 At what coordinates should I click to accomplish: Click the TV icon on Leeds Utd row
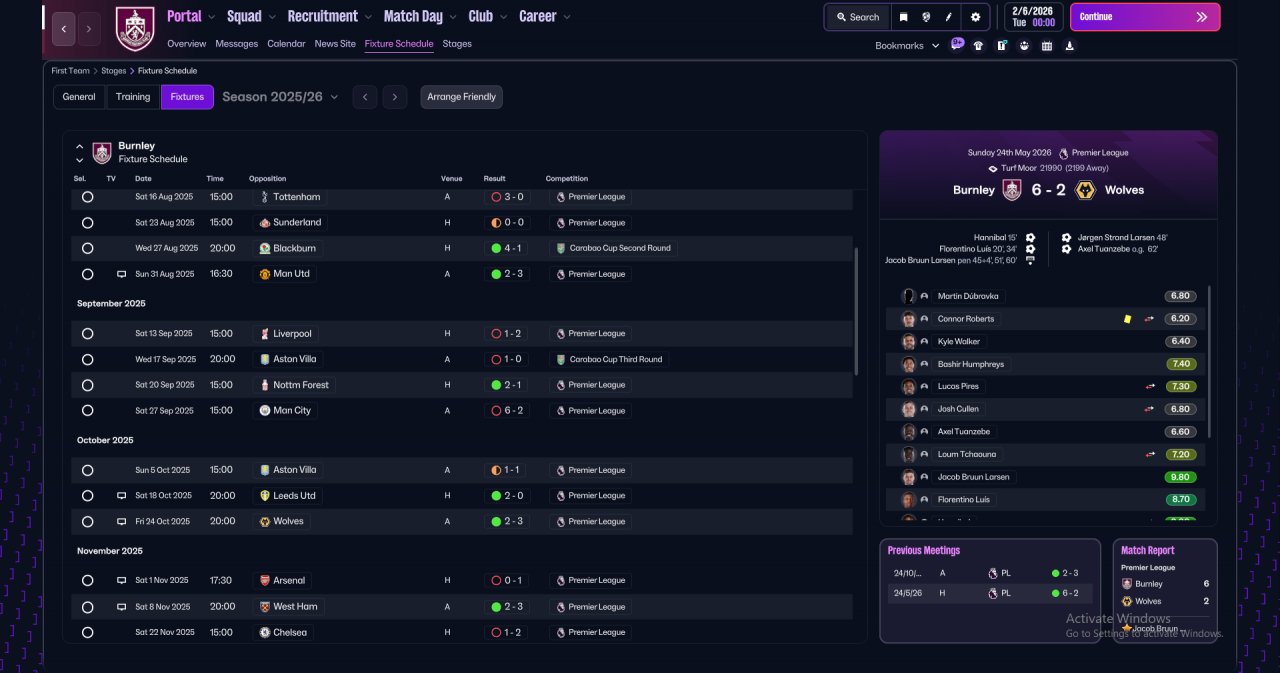tap(121, 496)
